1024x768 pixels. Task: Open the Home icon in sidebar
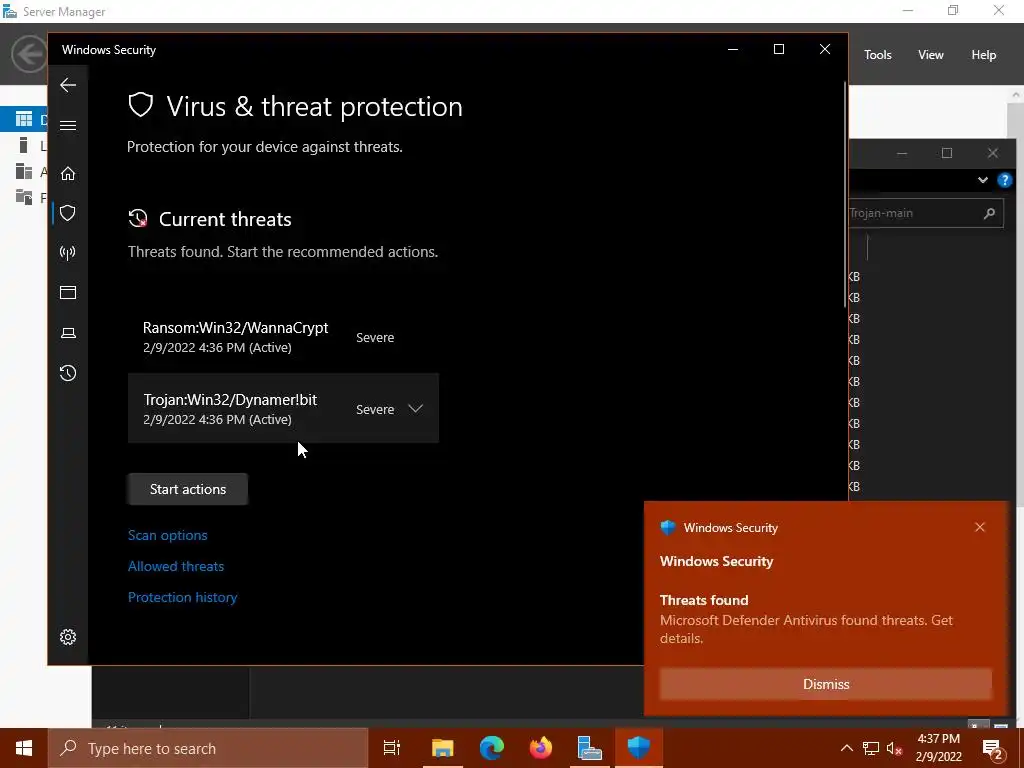[68, 173]
